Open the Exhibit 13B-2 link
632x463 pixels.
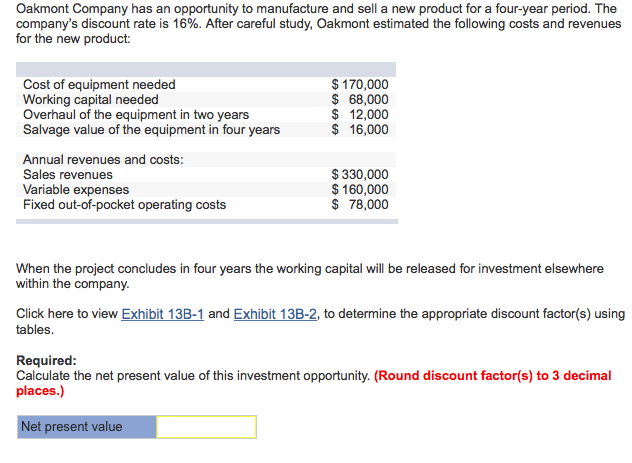[275, 314]
